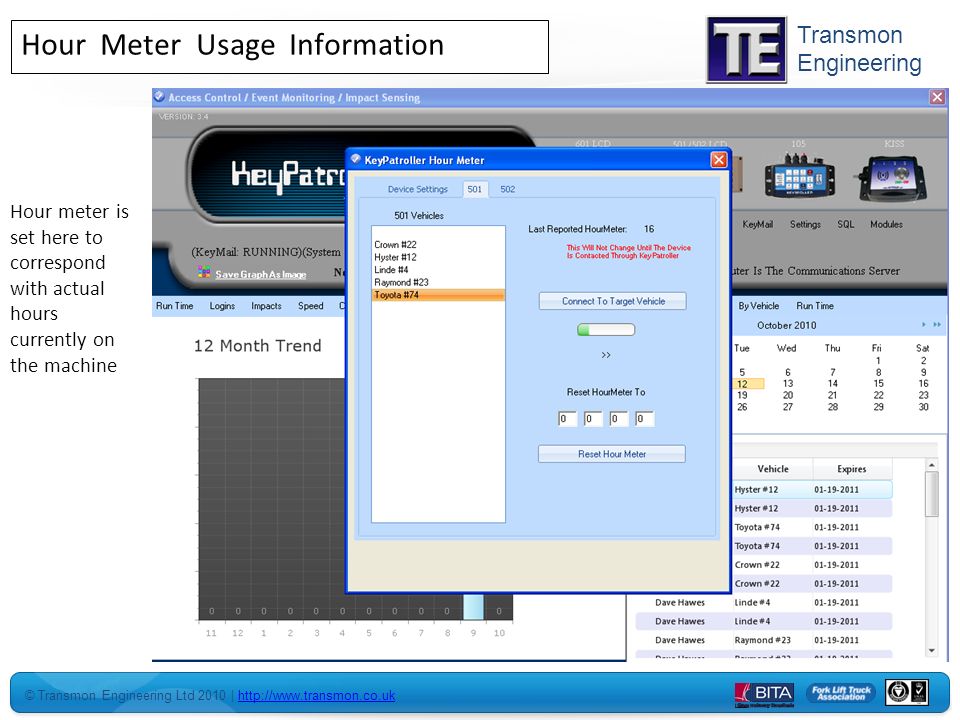Select October 12 in the calendar
The image size is (960, 720).
point(742,384)
